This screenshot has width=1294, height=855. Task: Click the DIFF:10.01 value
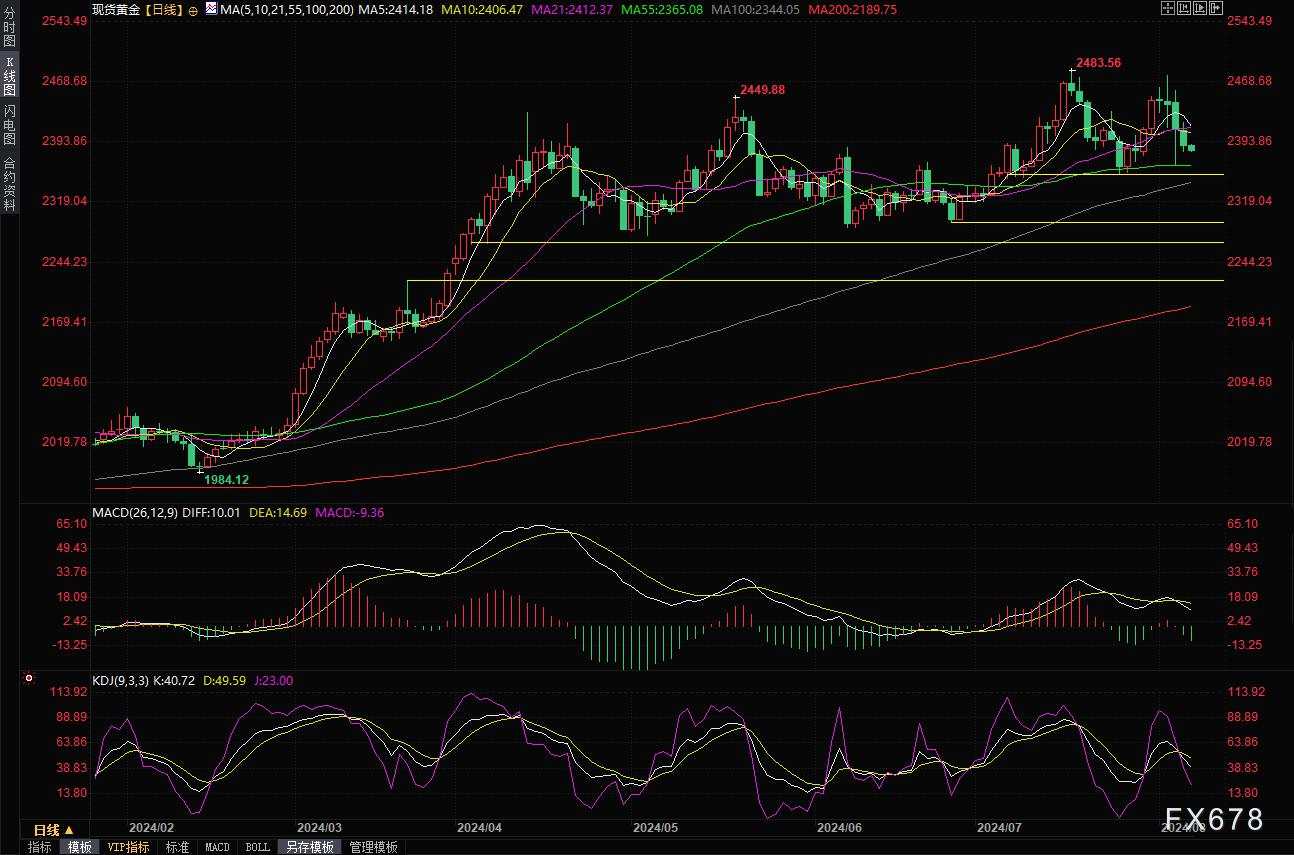pos(213,513)
